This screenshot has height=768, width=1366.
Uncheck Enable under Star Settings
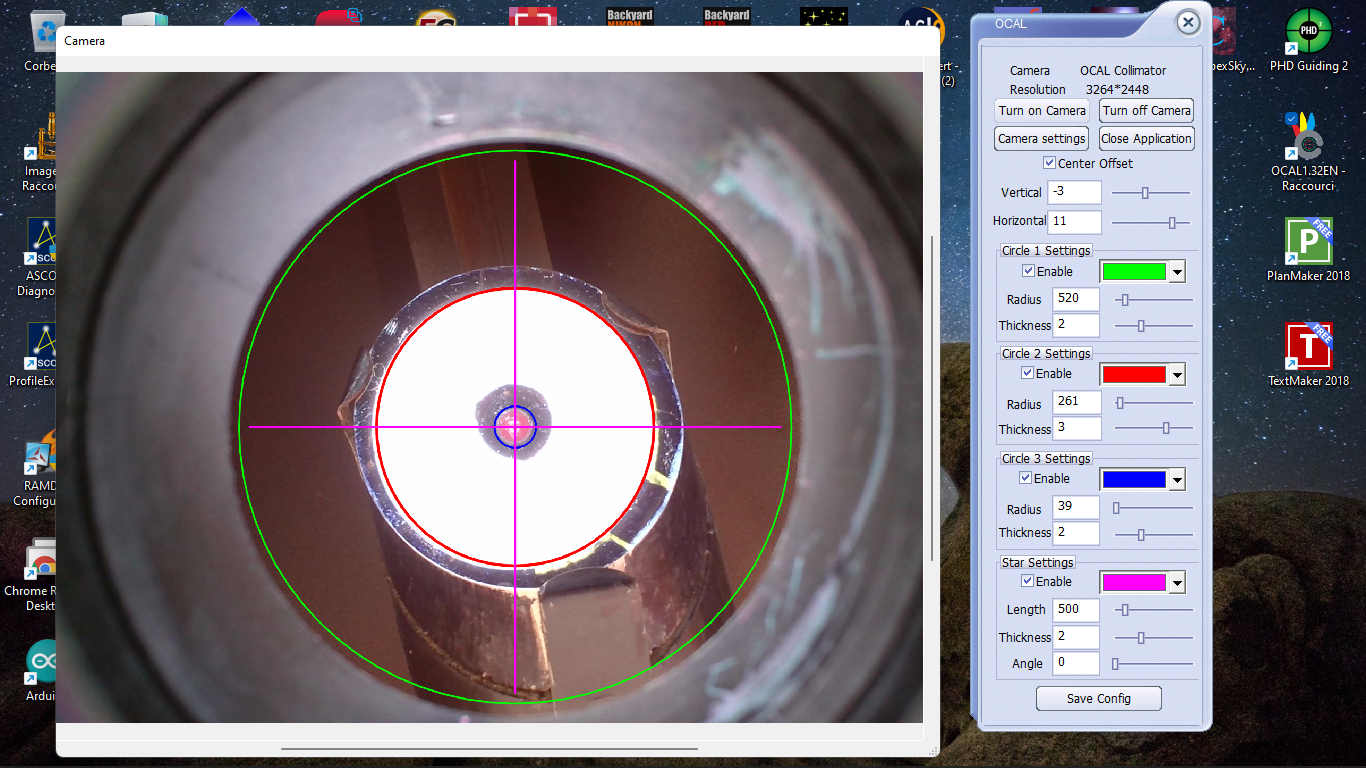[1028, 581]
